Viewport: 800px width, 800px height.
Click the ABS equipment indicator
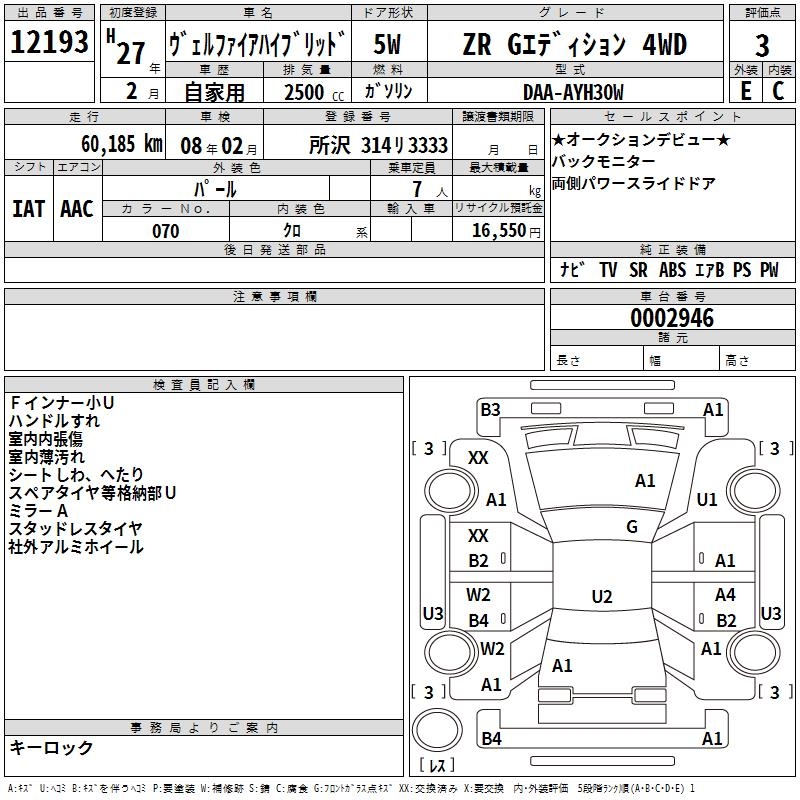[673, 270]
